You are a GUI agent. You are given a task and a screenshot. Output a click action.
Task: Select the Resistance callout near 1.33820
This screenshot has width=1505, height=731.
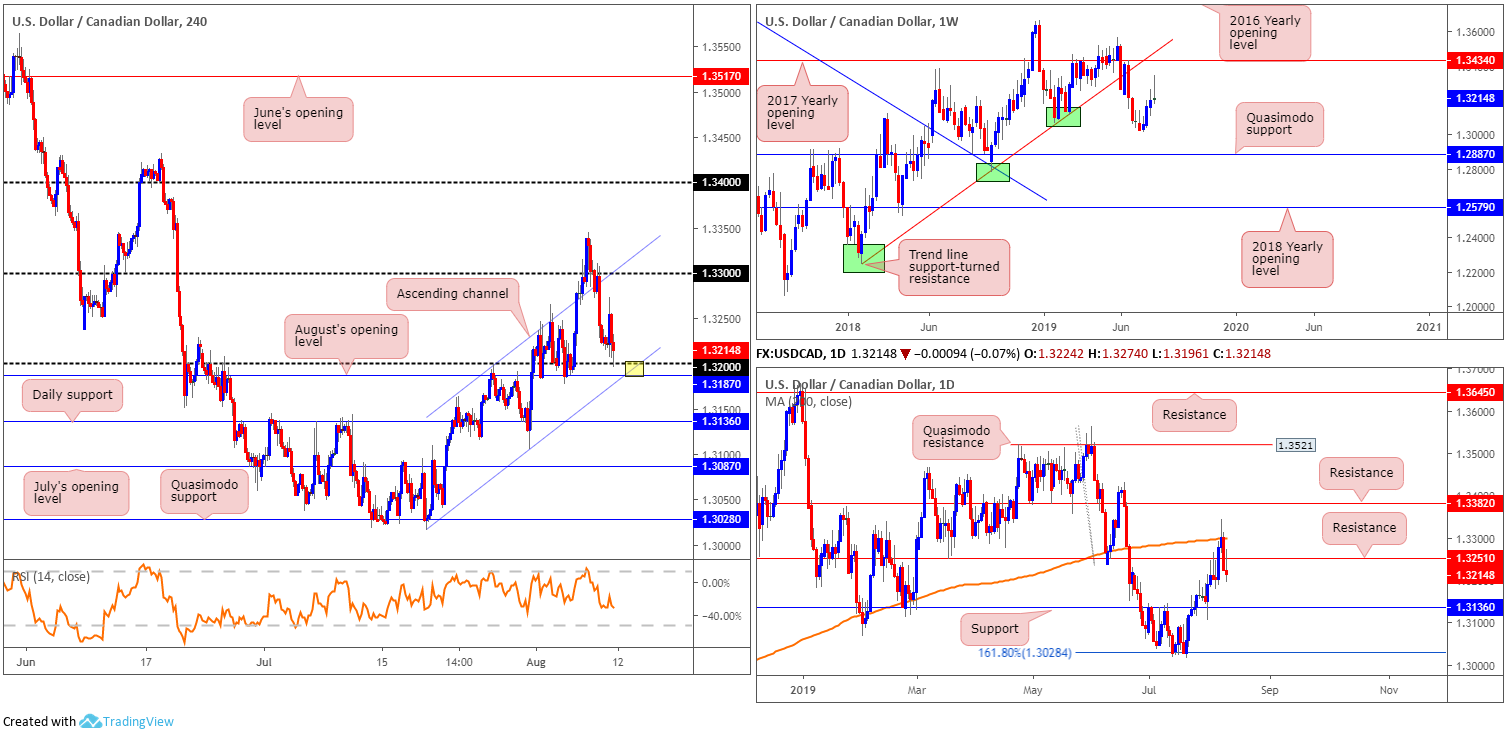(x=1361, y=472)
